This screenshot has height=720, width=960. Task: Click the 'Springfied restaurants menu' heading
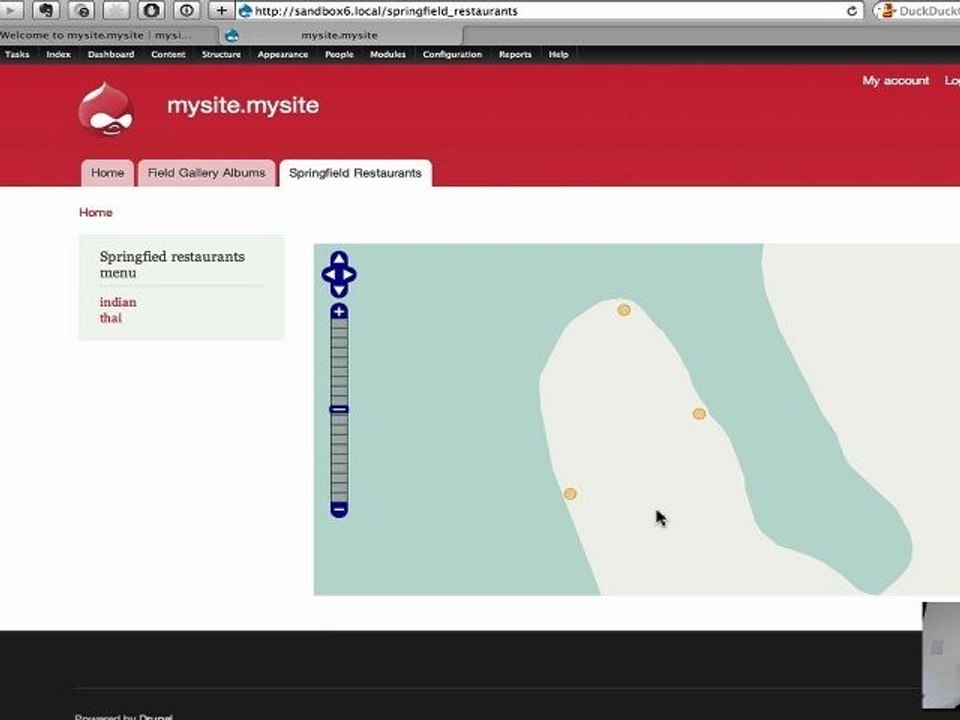click(172, 264)
